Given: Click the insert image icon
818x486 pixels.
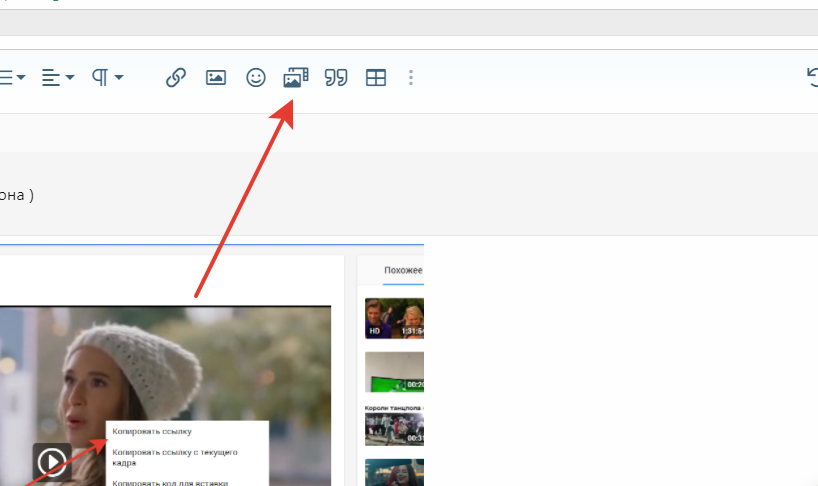Looking at the screenshot, I should point(216,78).
